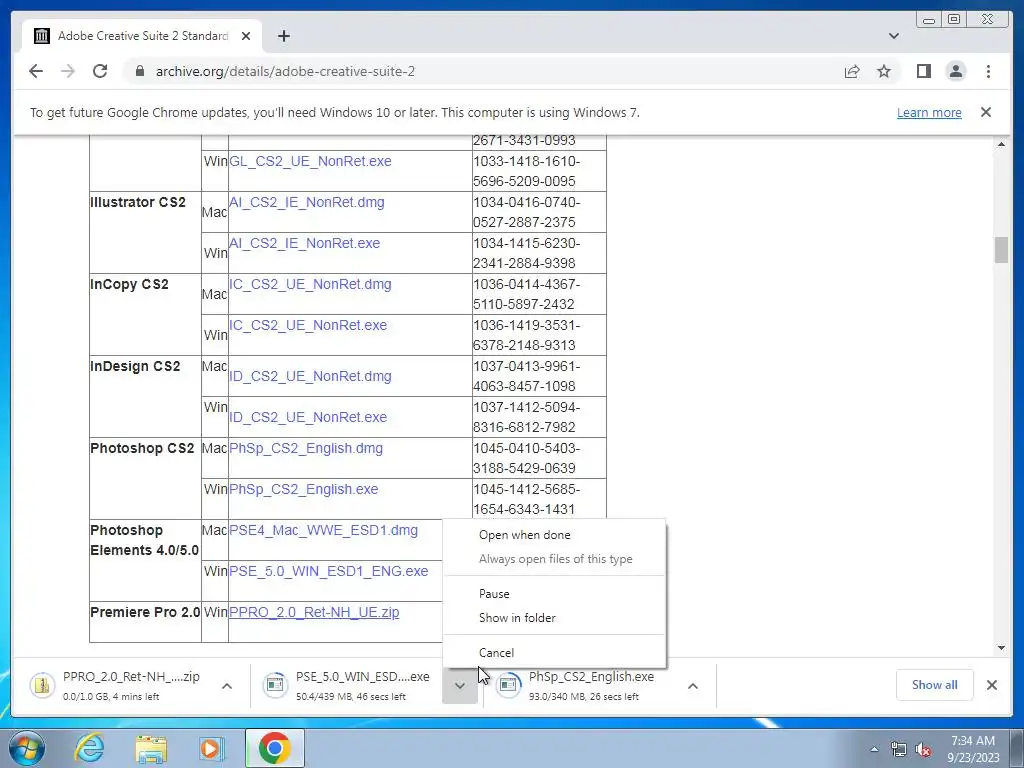Download GL_CS2_UE_NonRet.exe
Viewport: 1024px width, 768px height.
(x=310, y=161)
